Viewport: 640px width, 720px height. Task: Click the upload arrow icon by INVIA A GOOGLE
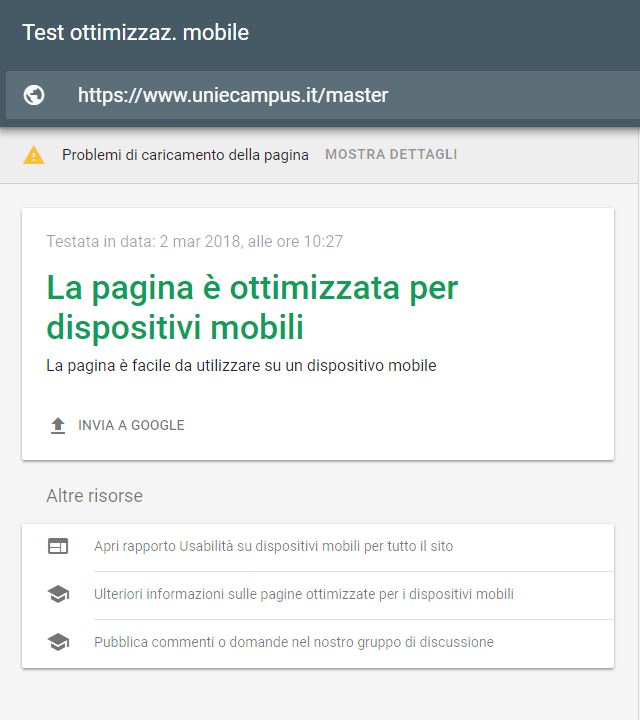pos(58,426)
